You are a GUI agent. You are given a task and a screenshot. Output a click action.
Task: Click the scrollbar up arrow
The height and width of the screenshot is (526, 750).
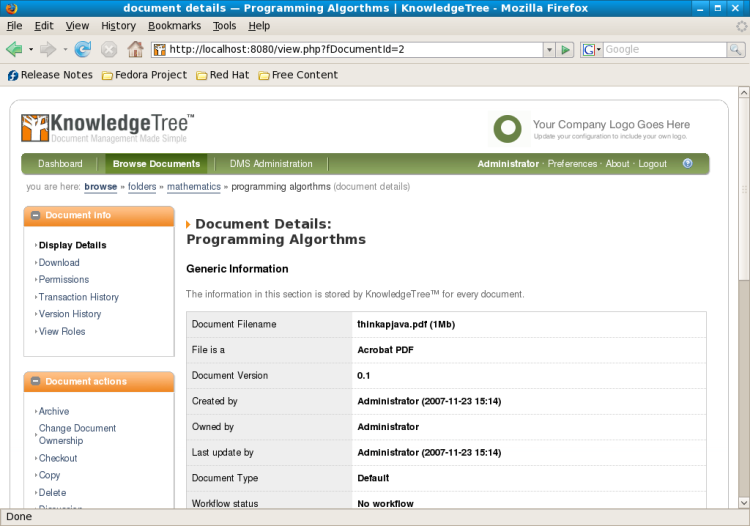click(744, 92)
